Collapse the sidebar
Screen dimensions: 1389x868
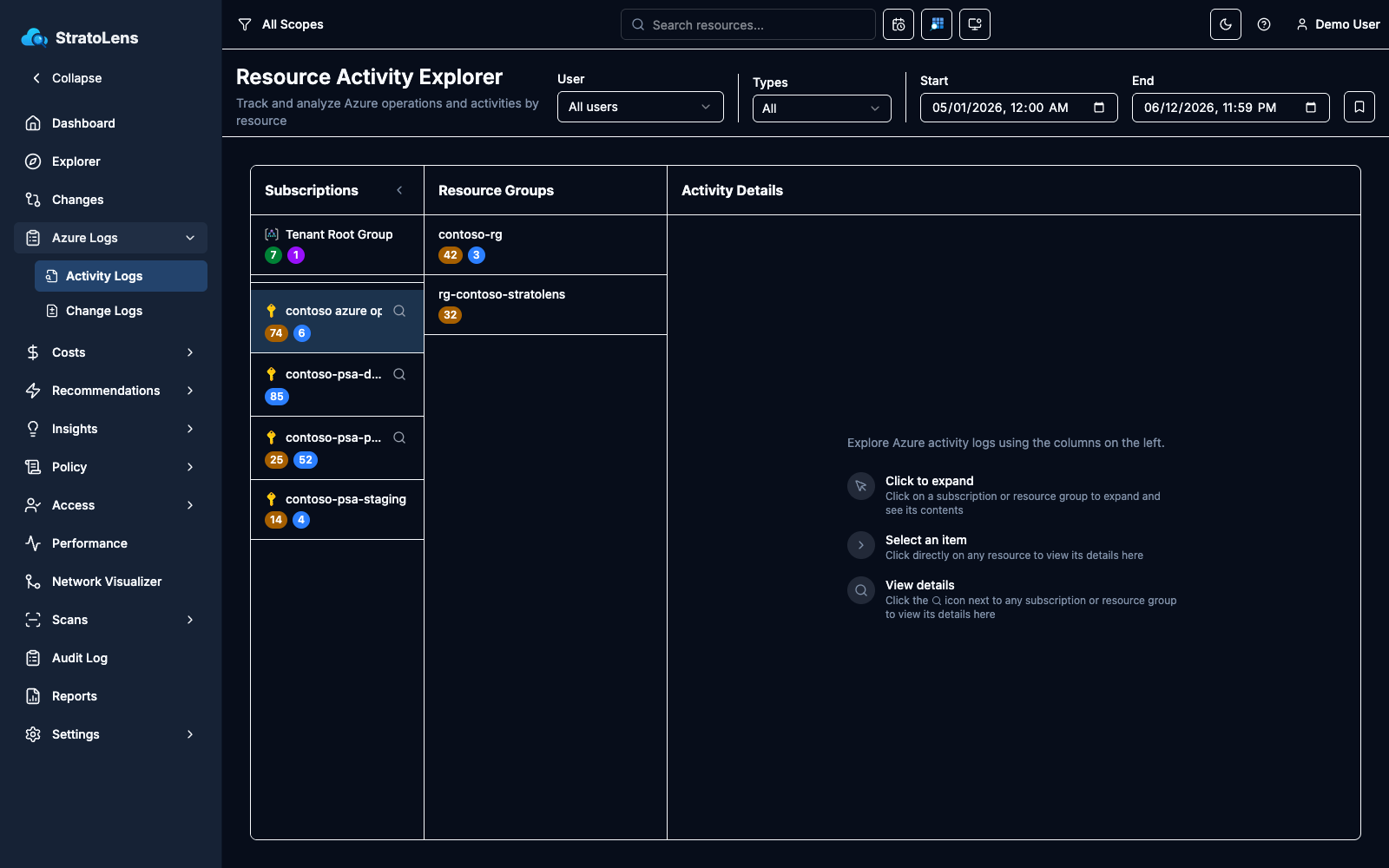pyautogui.click(x=68, y=78)
